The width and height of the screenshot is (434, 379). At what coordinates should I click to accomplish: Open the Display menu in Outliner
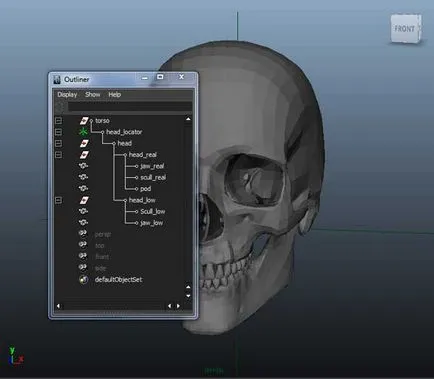click(x=67, y=95)
